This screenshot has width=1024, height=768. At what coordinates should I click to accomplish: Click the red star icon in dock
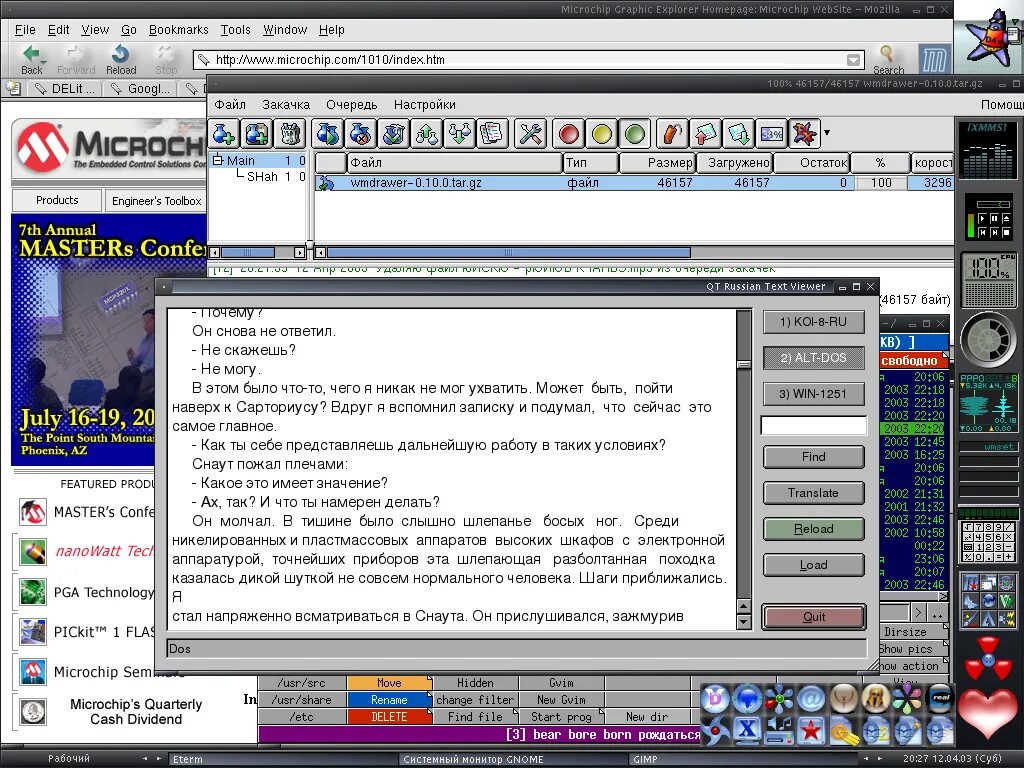coord(811,729)
